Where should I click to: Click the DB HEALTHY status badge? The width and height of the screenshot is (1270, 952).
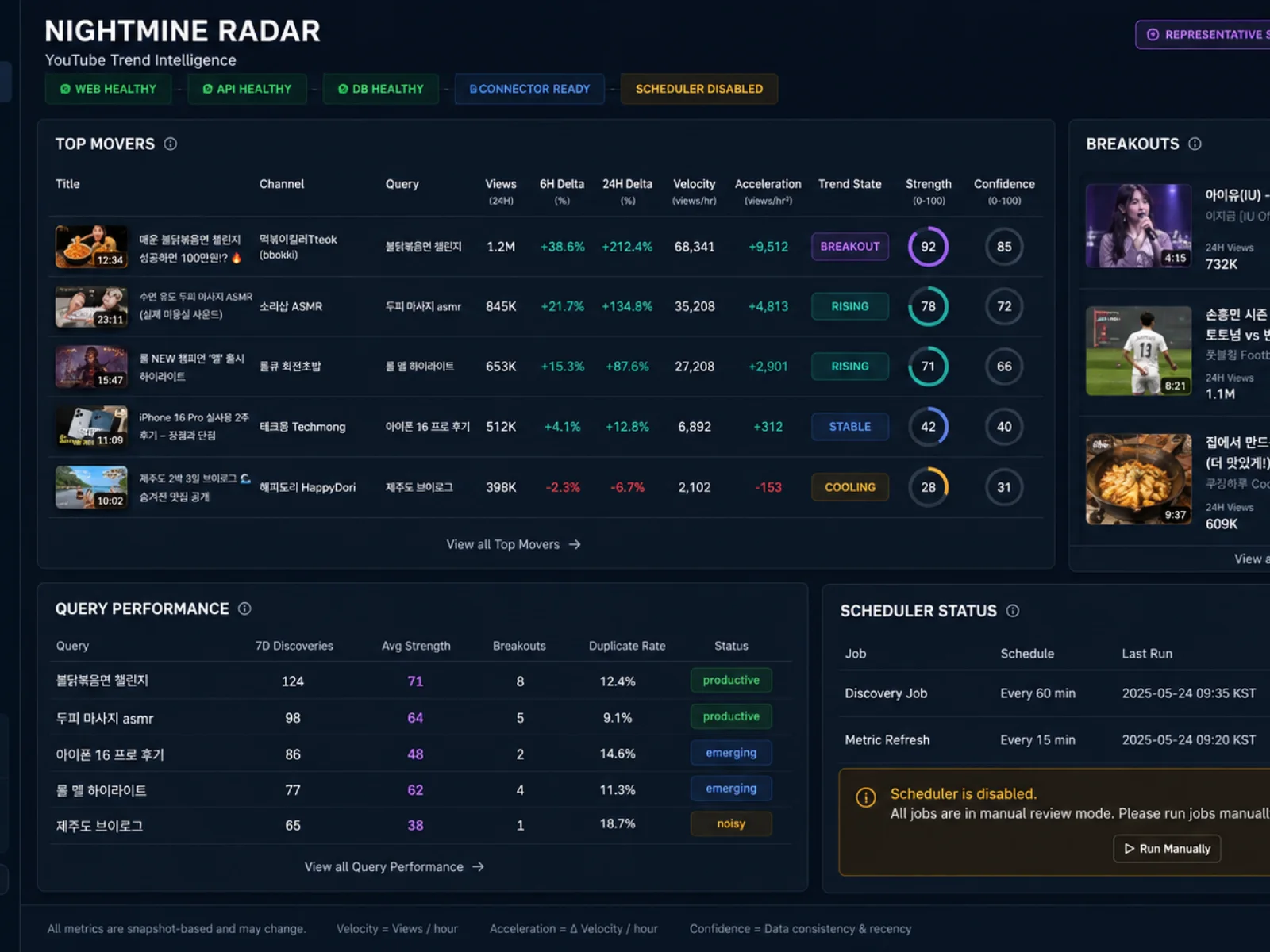(381, 89)
